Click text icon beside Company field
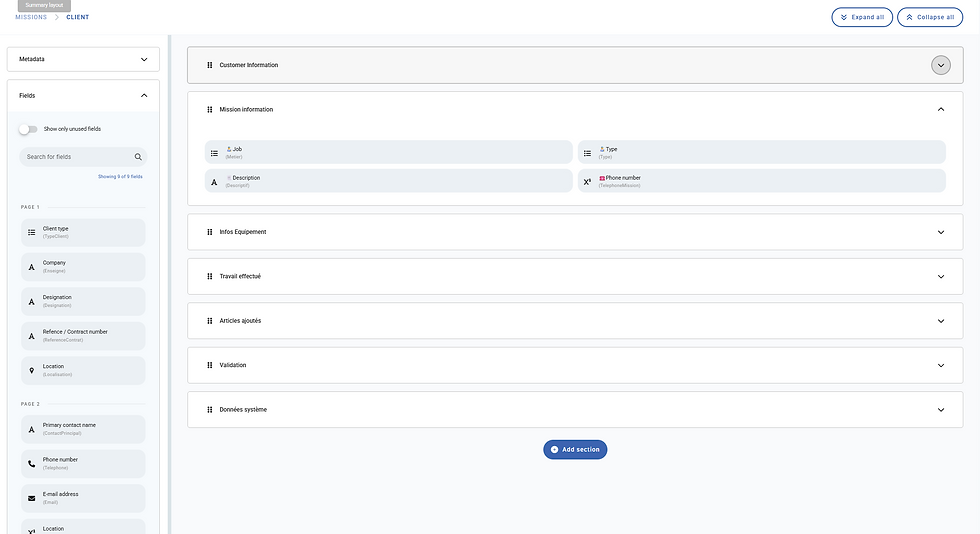The image size is (980, 534). (x=31, y=267)
